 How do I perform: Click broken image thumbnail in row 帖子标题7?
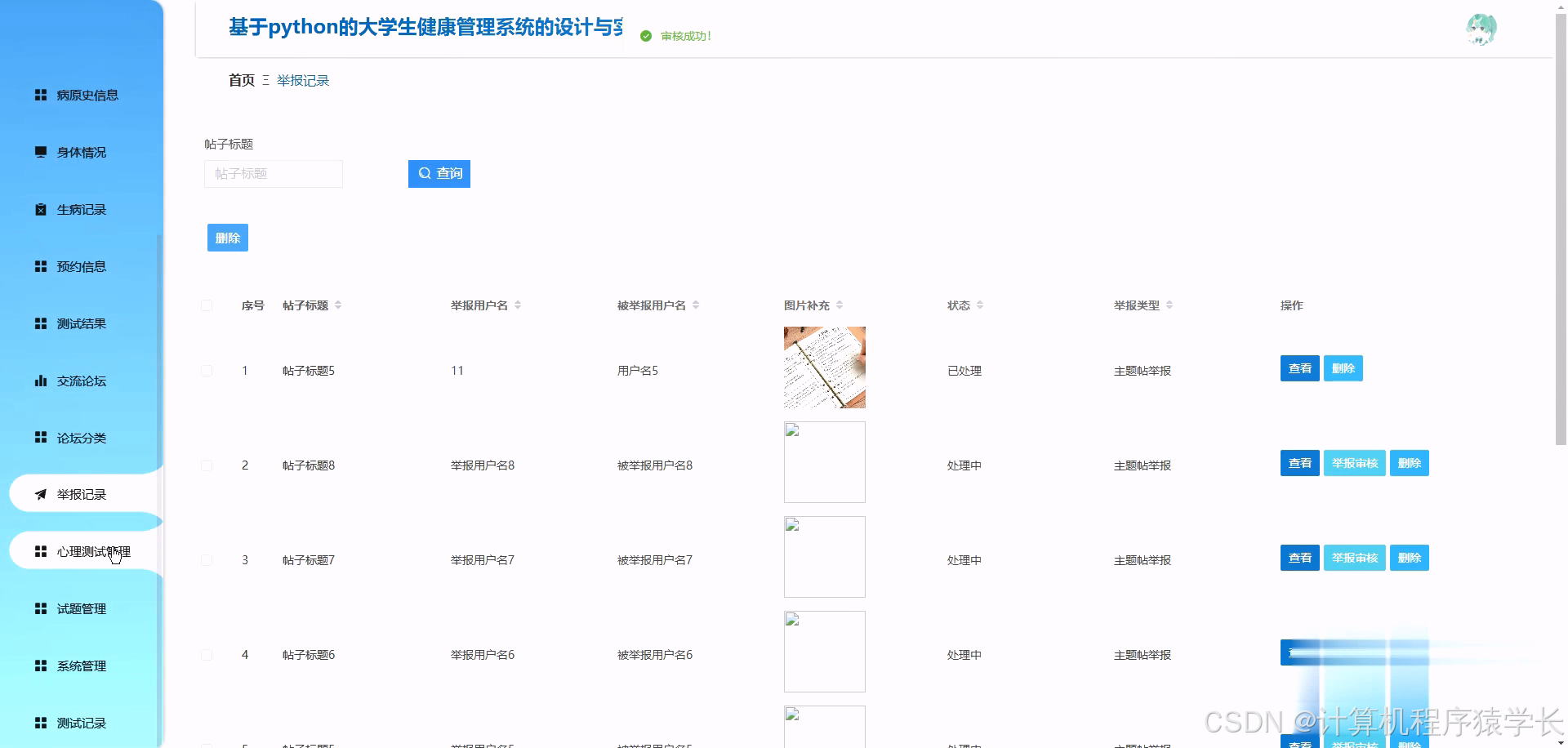[825, 557]
